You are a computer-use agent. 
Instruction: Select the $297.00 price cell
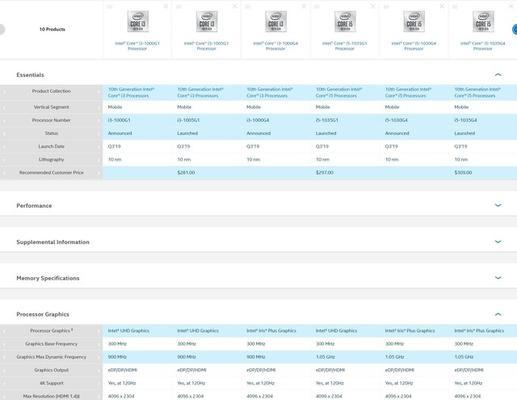325,173
